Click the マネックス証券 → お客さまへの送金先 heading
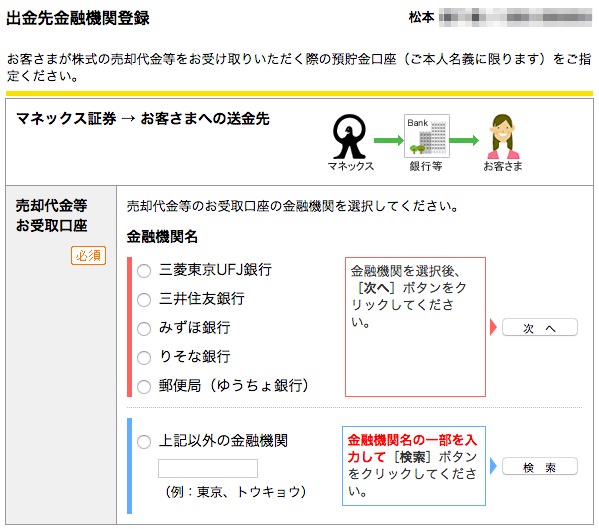 click(x=143, y=118)
